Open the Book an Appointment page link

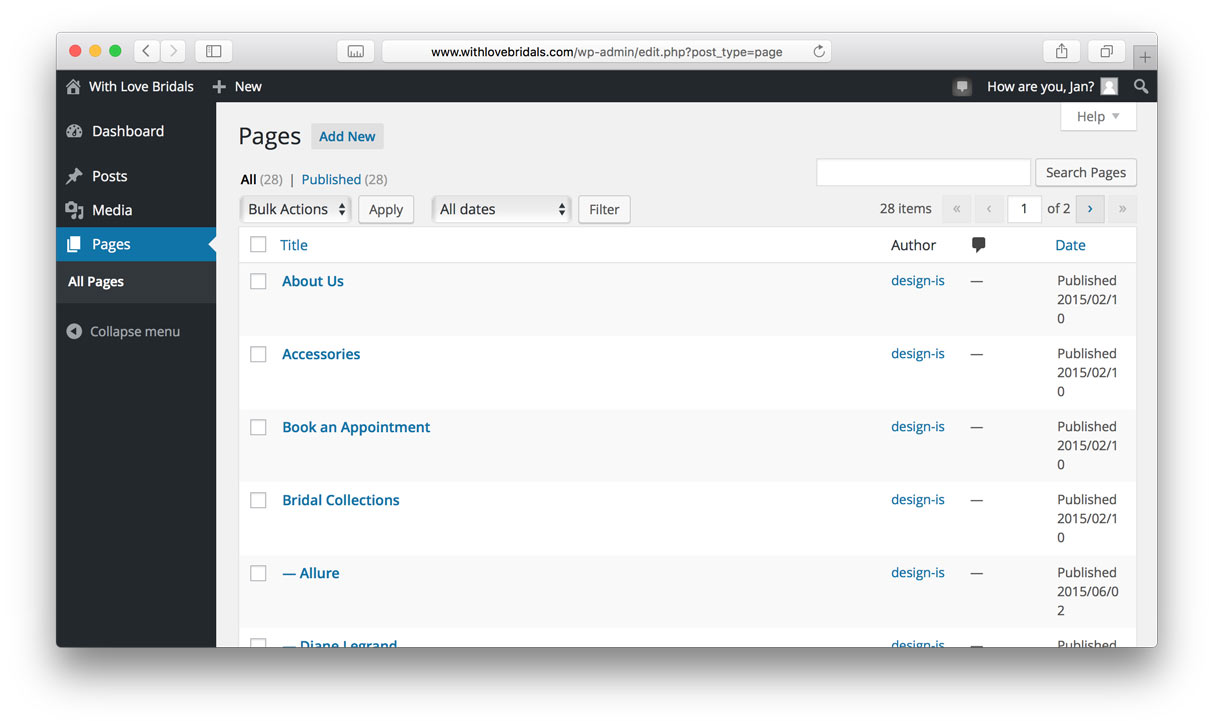[x=356, y=427]
